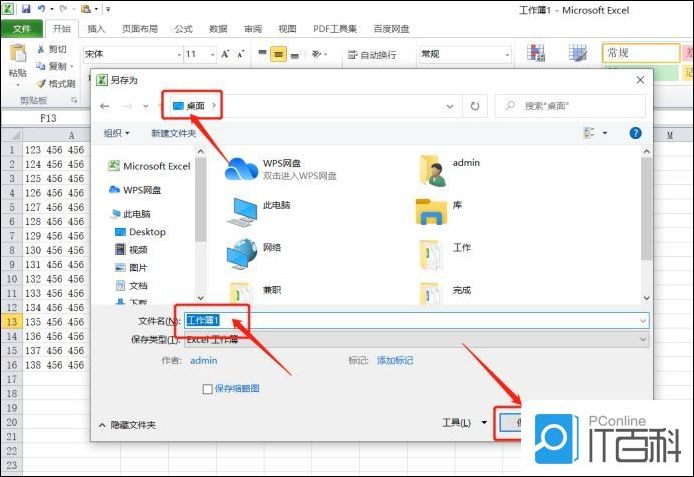Go up one level with the dialog's up arrow

click(159, 106)
